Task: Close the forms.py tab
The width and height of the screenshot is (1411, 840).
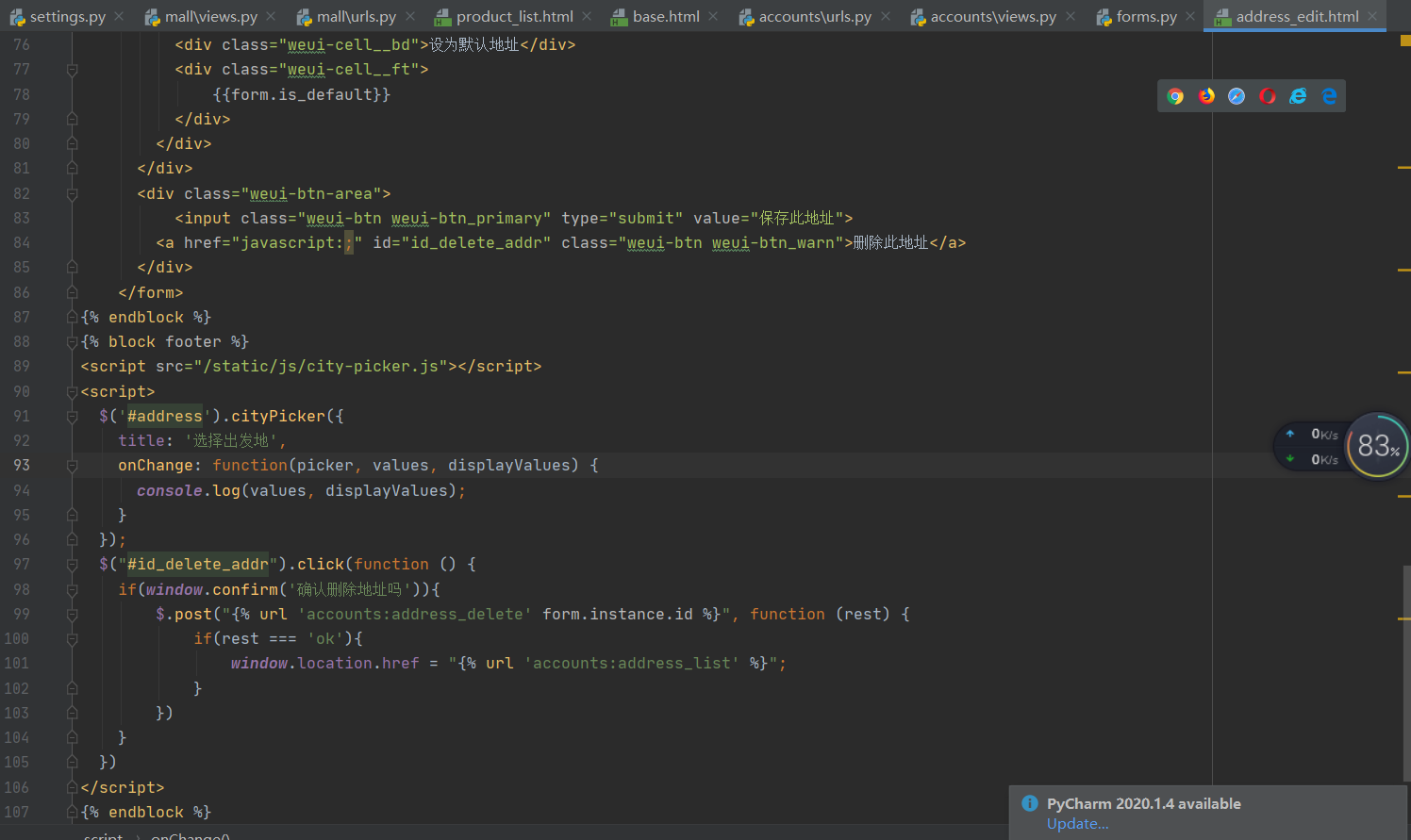Action: pos(1190,16)
